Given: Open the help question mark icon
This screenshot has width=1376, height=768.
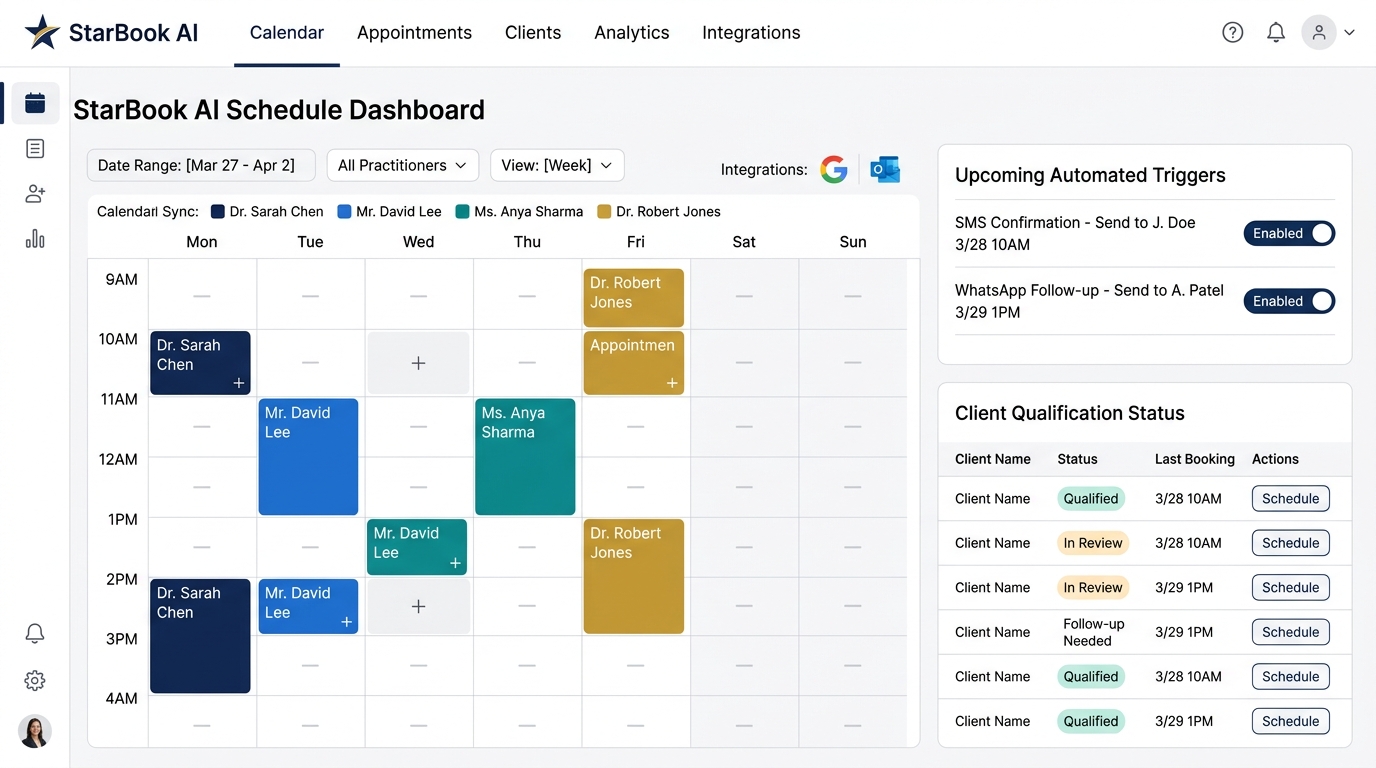Looking at the screenshot, I should tap(1233, 33).
